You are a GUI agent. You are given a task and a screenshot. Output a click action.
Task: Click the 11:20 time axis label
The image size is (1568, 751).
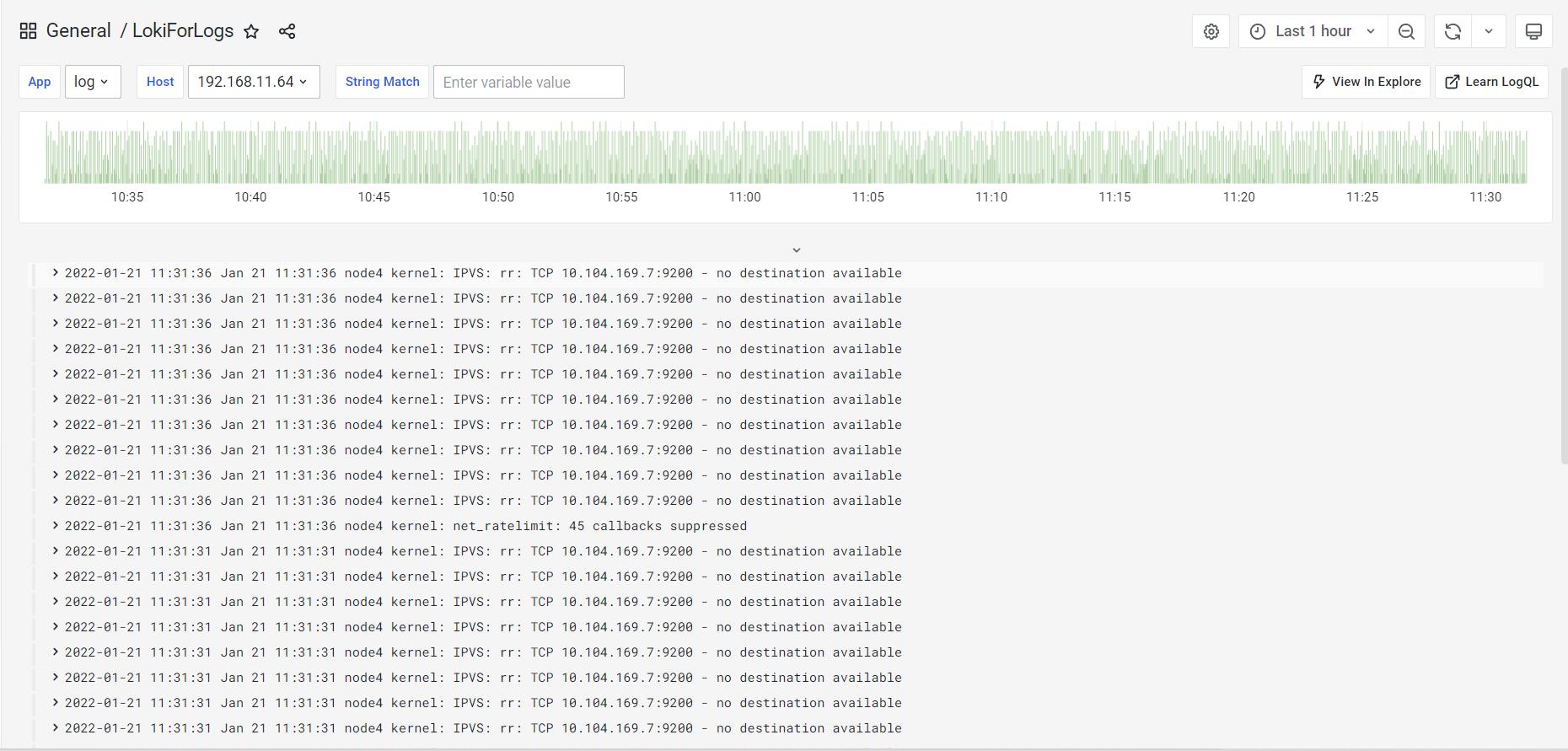1239,197
